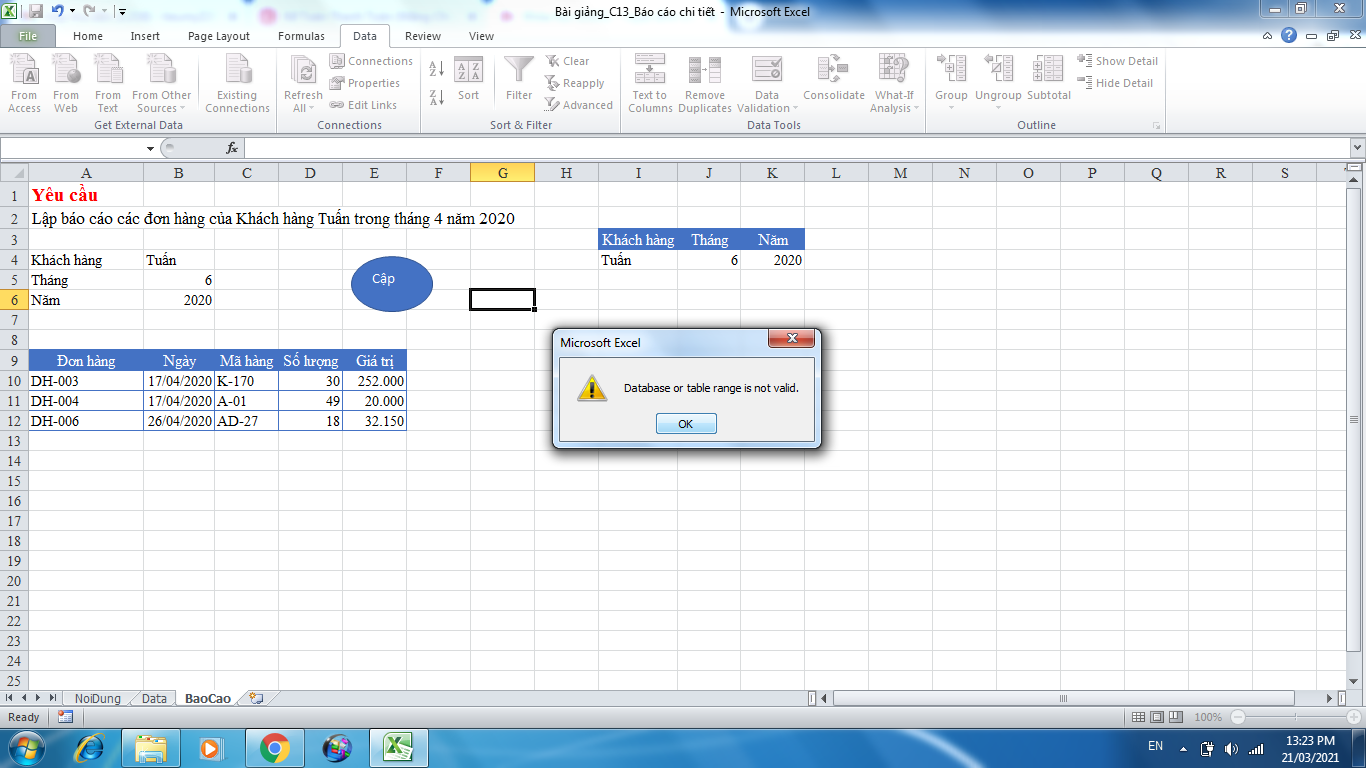The height and width of the screenshot is (768, 1366).
Task: Click Text to Columns
Action: click(651, 84)
